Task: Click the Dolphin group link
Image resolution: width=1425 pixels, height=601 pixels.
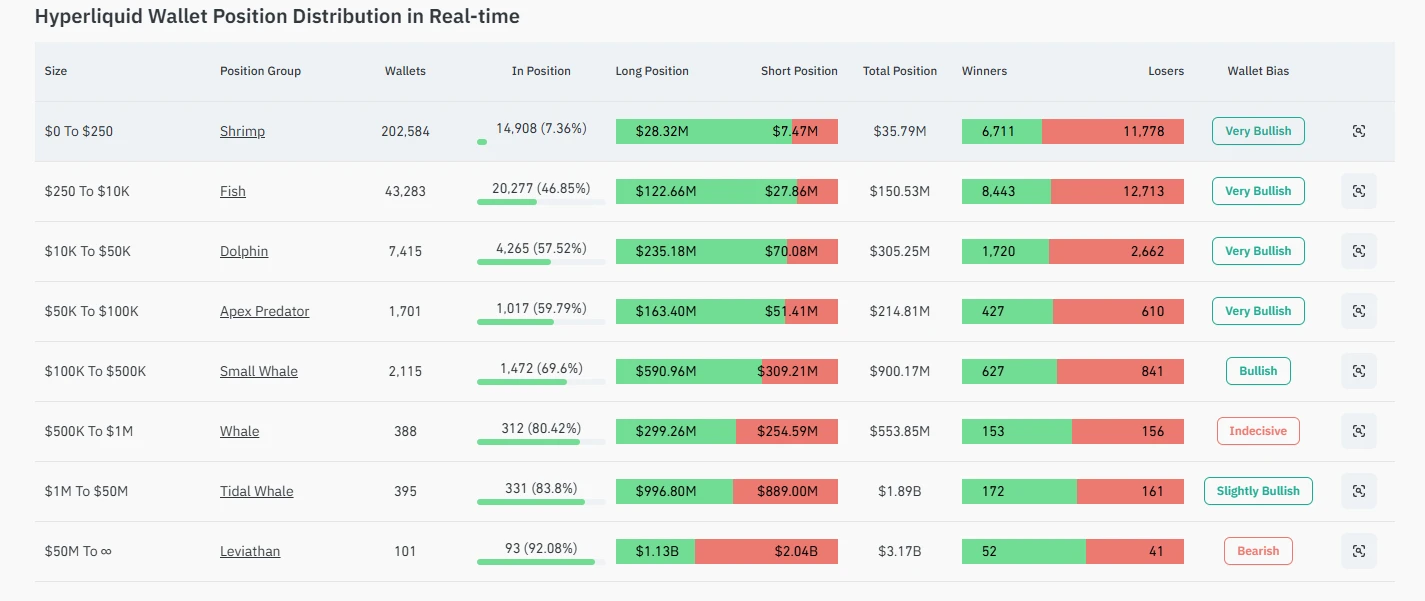Action: 244,251
